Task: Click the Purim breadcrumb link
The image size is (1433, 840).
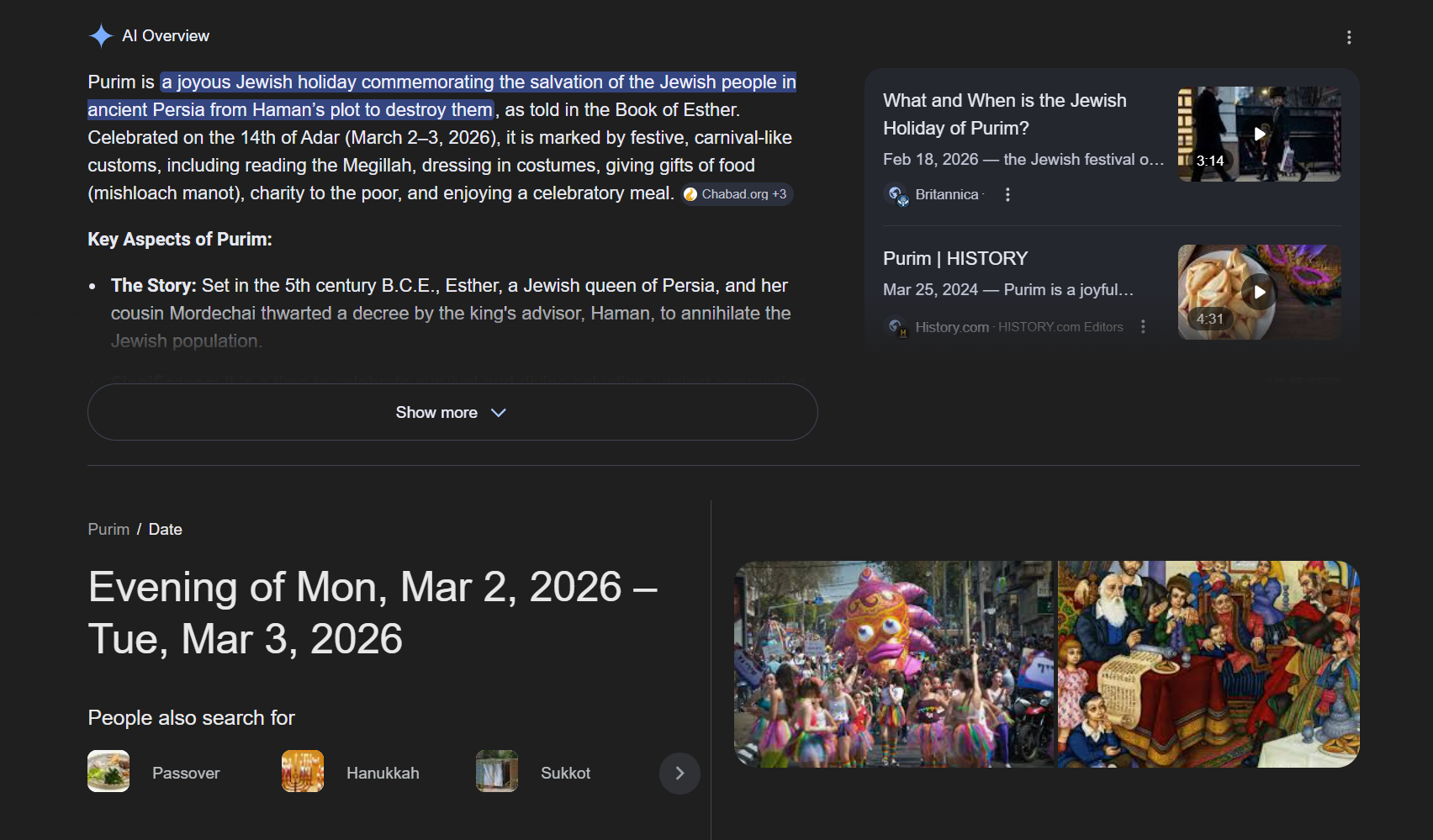Action: point(108,530)
